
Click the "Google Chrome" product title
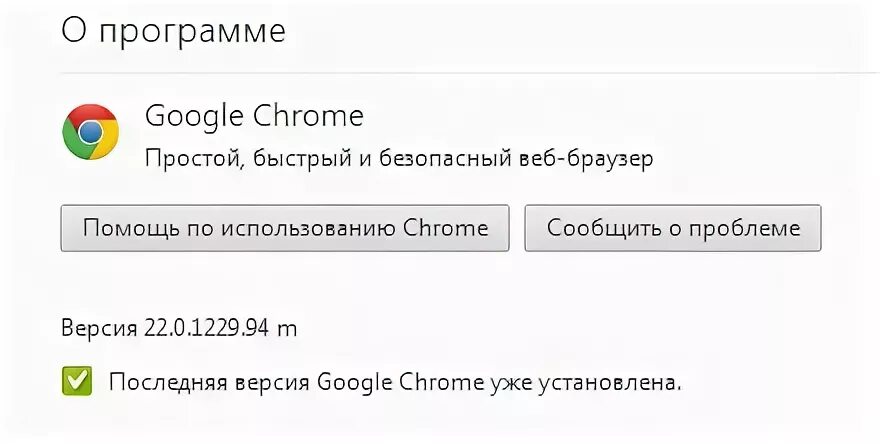(254, 116)
